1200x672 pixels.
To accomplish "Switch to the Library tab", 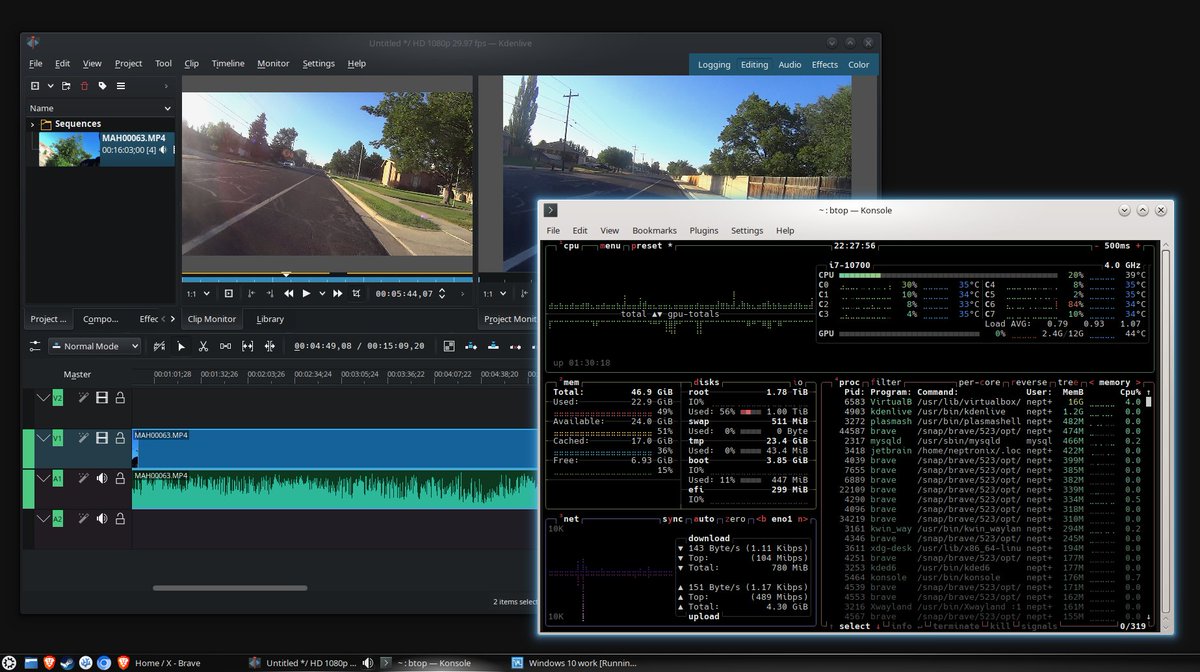I will (x=270, y=319).
